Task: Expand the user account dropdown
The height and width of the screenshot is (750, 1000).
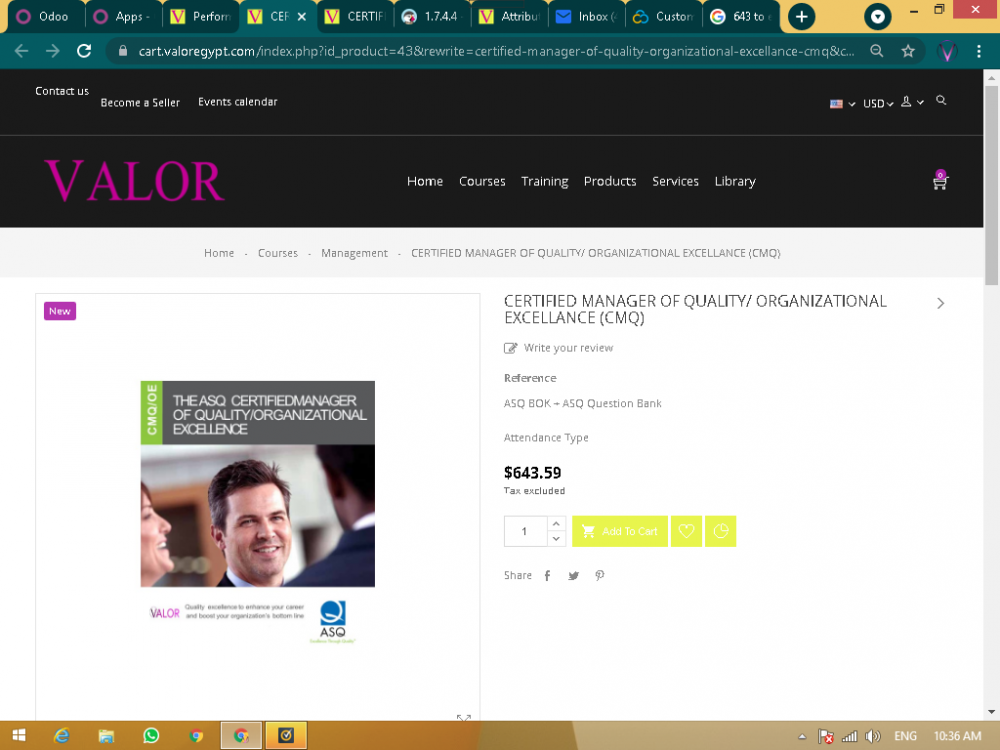Action: point(910,103)
